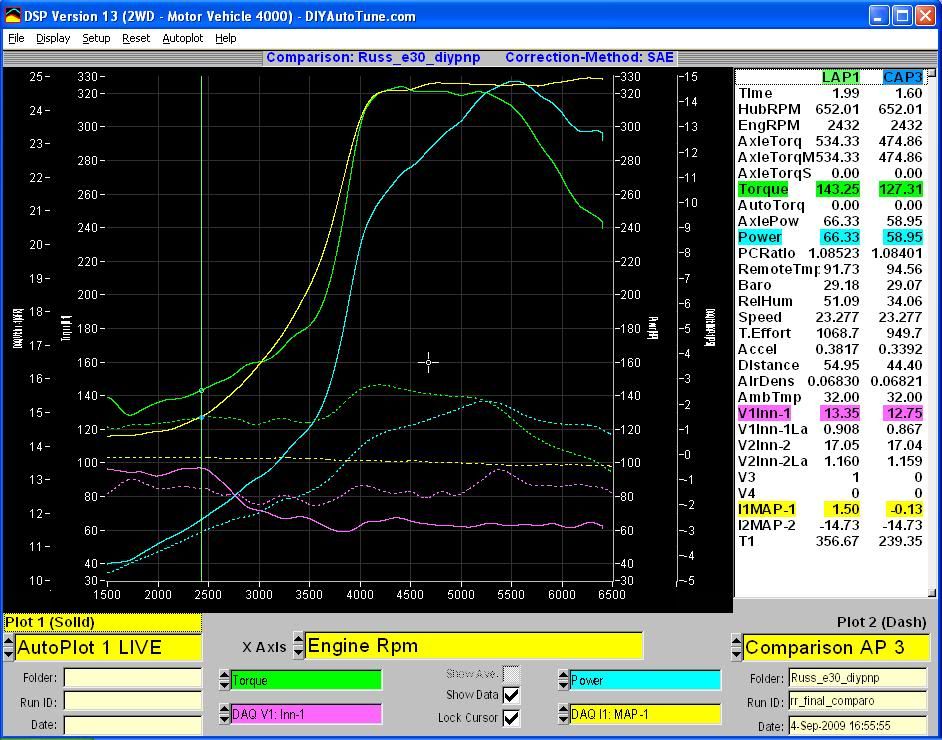Click the Comparison: Russ_e30_diypnp header text
Screen dimensions: 942x740
[x=373, y=58]
